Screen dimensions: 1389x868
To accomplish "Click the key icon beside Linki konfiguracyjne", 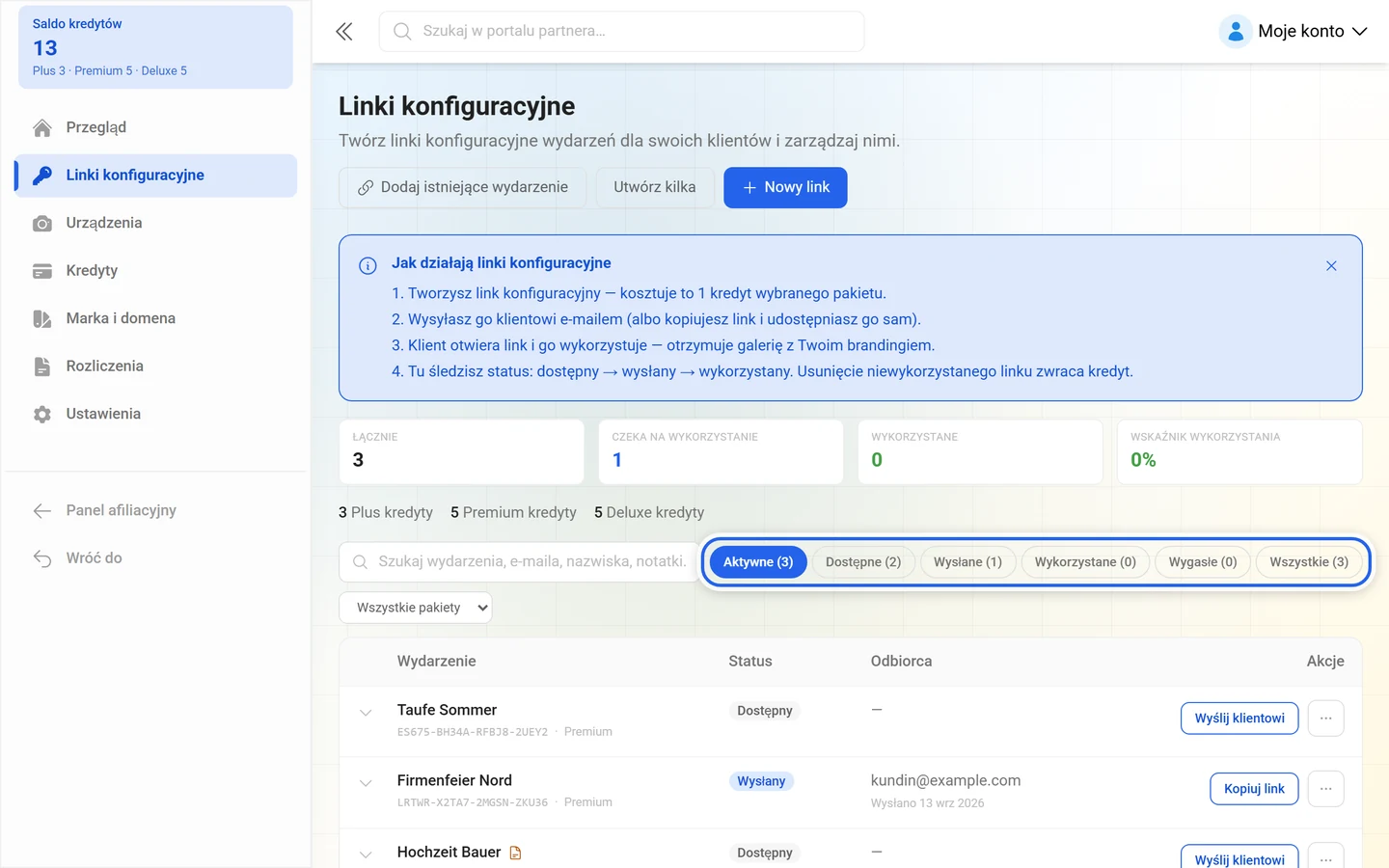I will 42,176.
